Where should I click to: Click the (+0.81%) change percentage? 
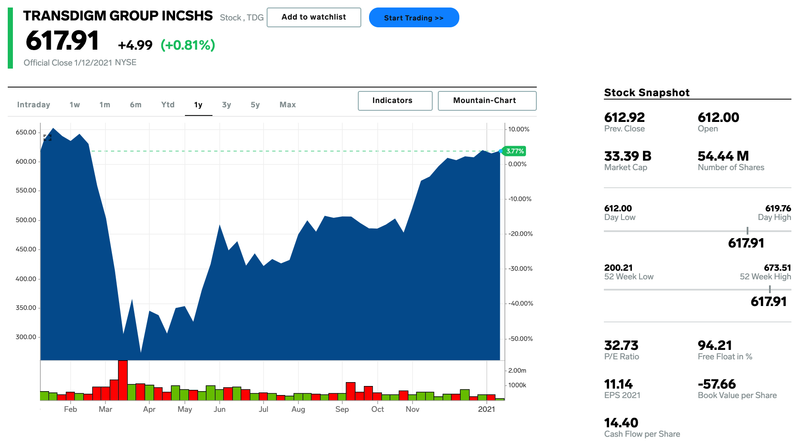click(x=188, y=45)
